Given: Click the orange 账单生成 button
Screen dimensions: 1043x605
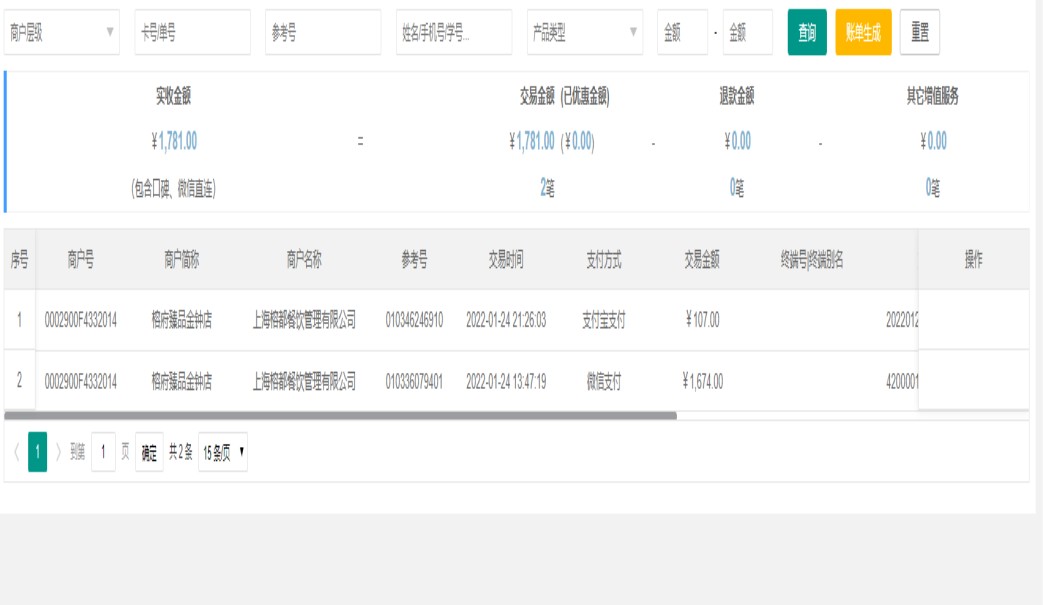Looking at the screenshot, I should tap(862, 33).
